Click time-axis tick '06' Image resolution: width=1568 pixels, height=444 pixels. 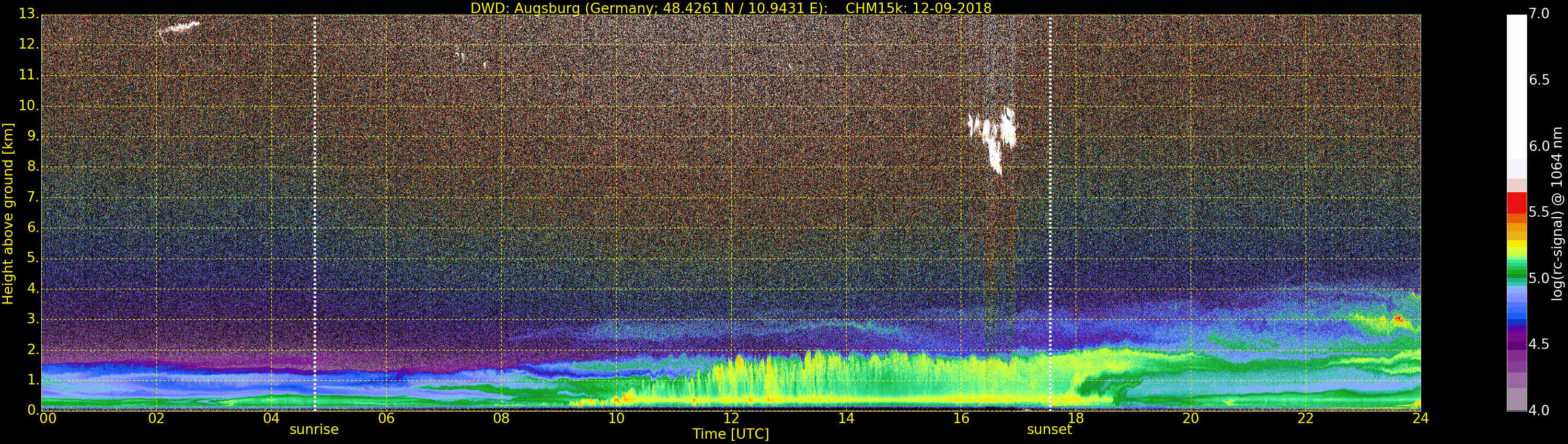387,418
